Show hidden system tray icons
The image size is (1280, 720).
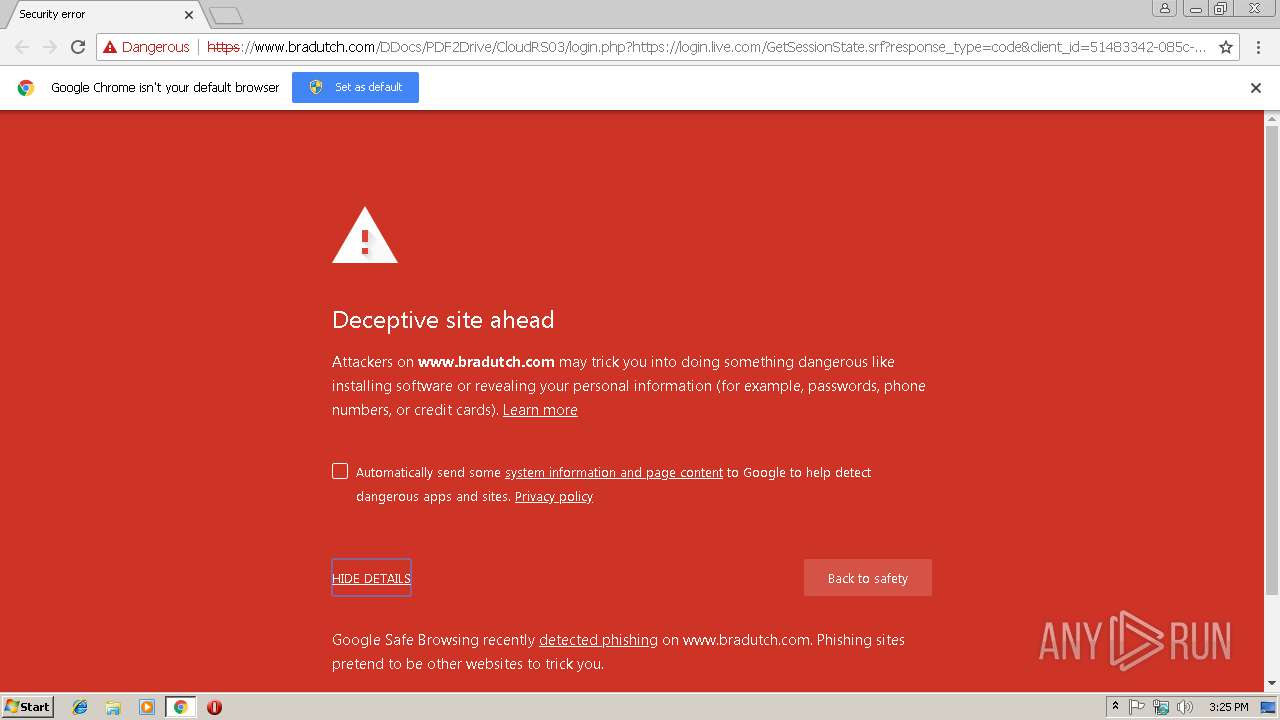1115,707
